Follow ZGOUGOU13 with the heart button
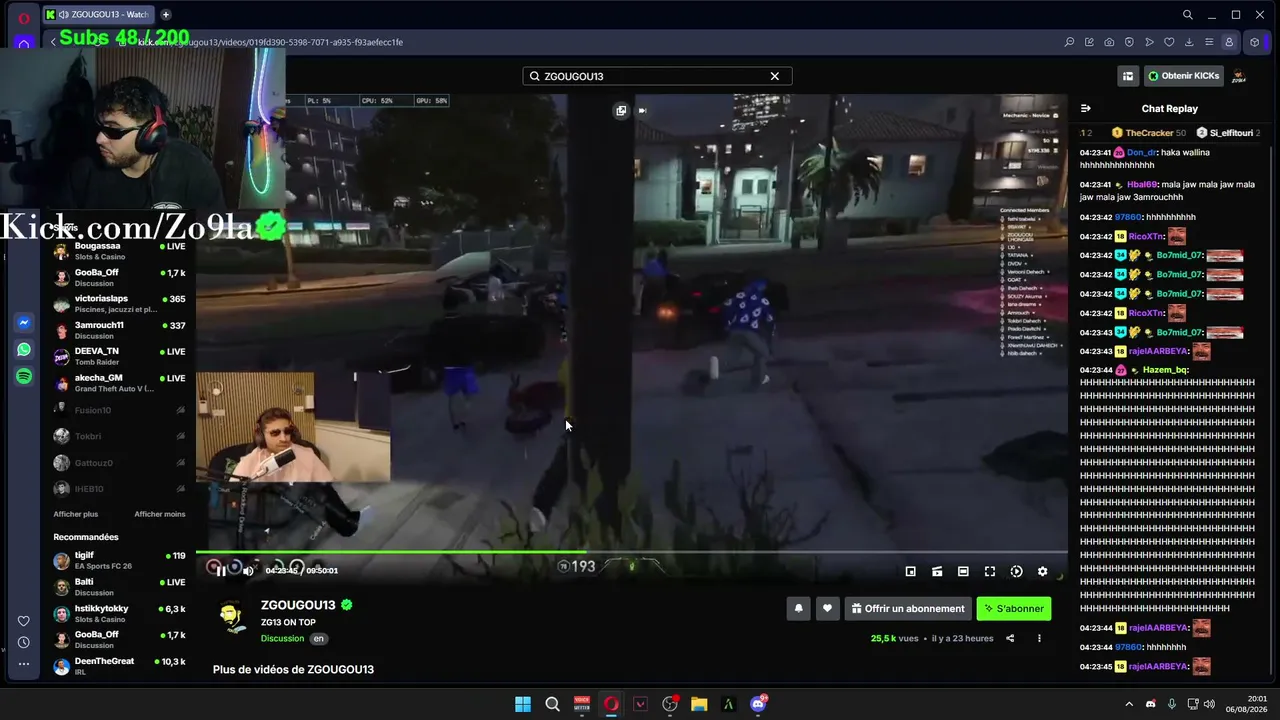 click(x=827, y=608)
